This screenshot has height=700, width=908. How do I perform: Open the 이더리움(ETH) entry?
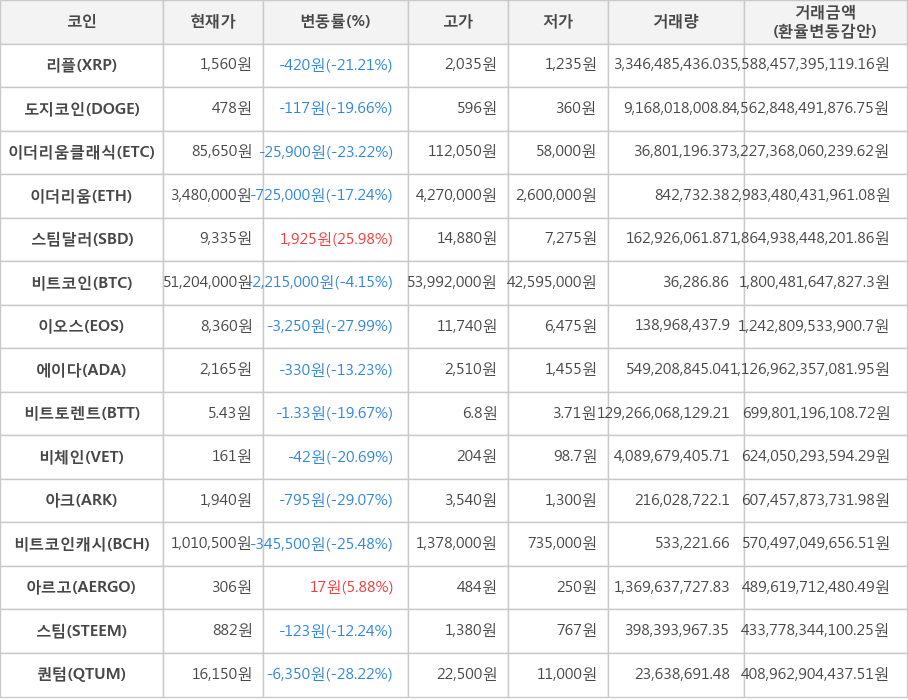(81, 196)
